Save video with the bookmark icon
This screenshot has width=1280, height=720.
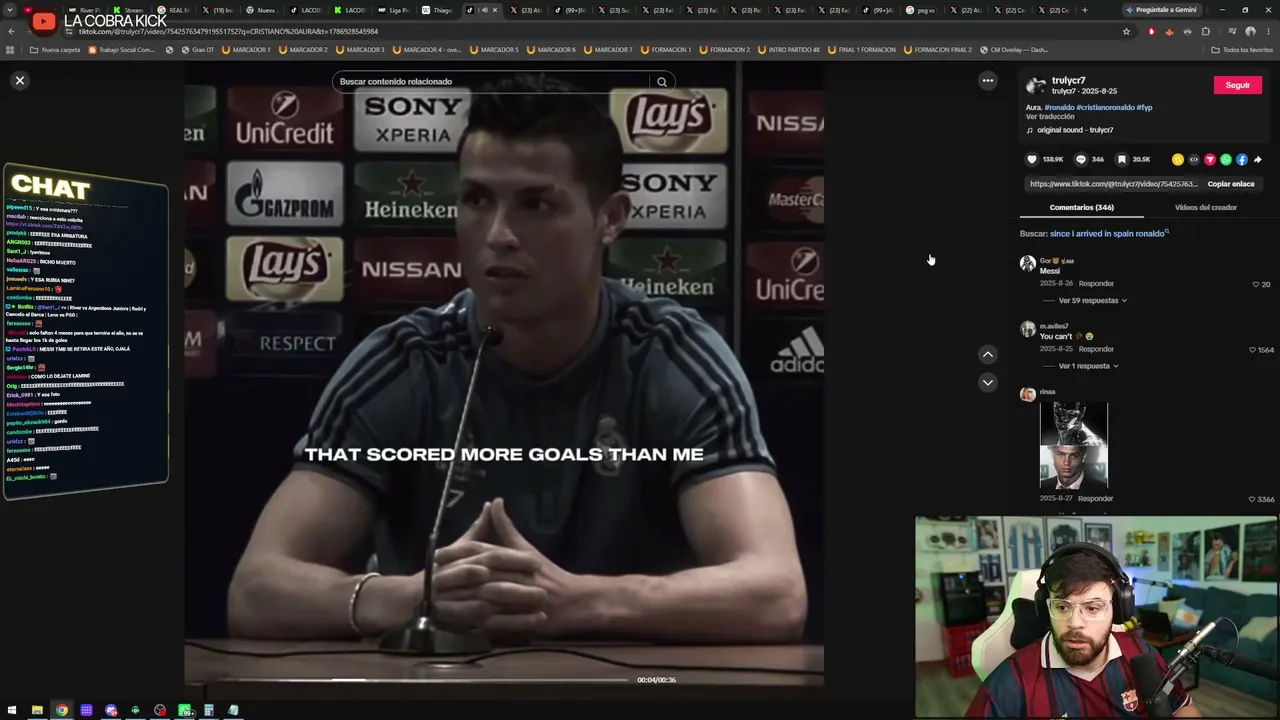point(1121,159)
